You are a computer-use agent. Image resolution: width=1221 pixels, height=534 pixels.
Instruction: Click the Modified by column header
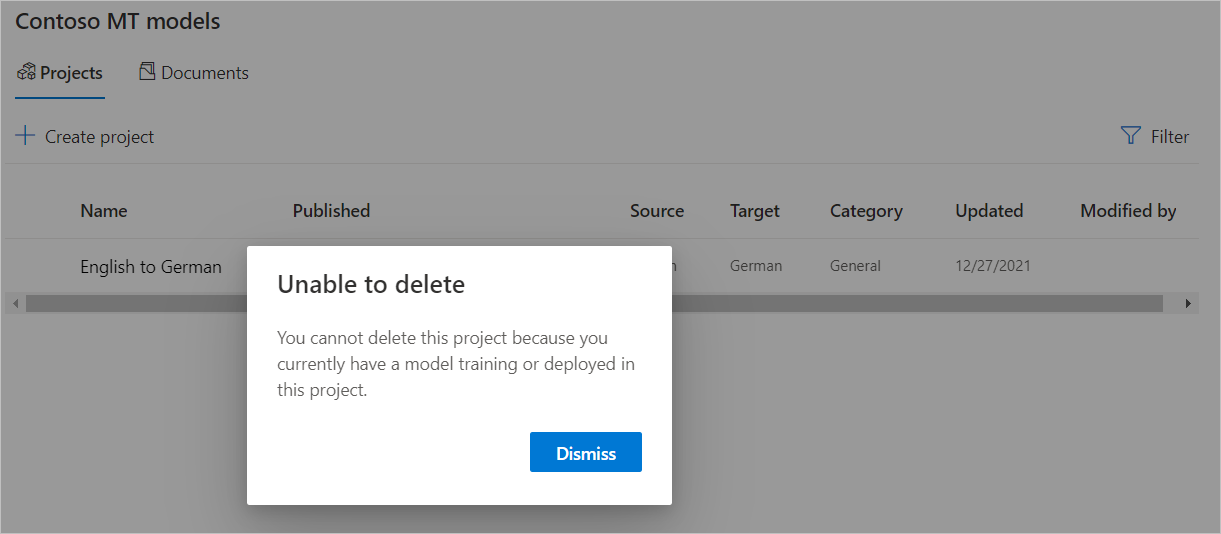point(1128,211)
